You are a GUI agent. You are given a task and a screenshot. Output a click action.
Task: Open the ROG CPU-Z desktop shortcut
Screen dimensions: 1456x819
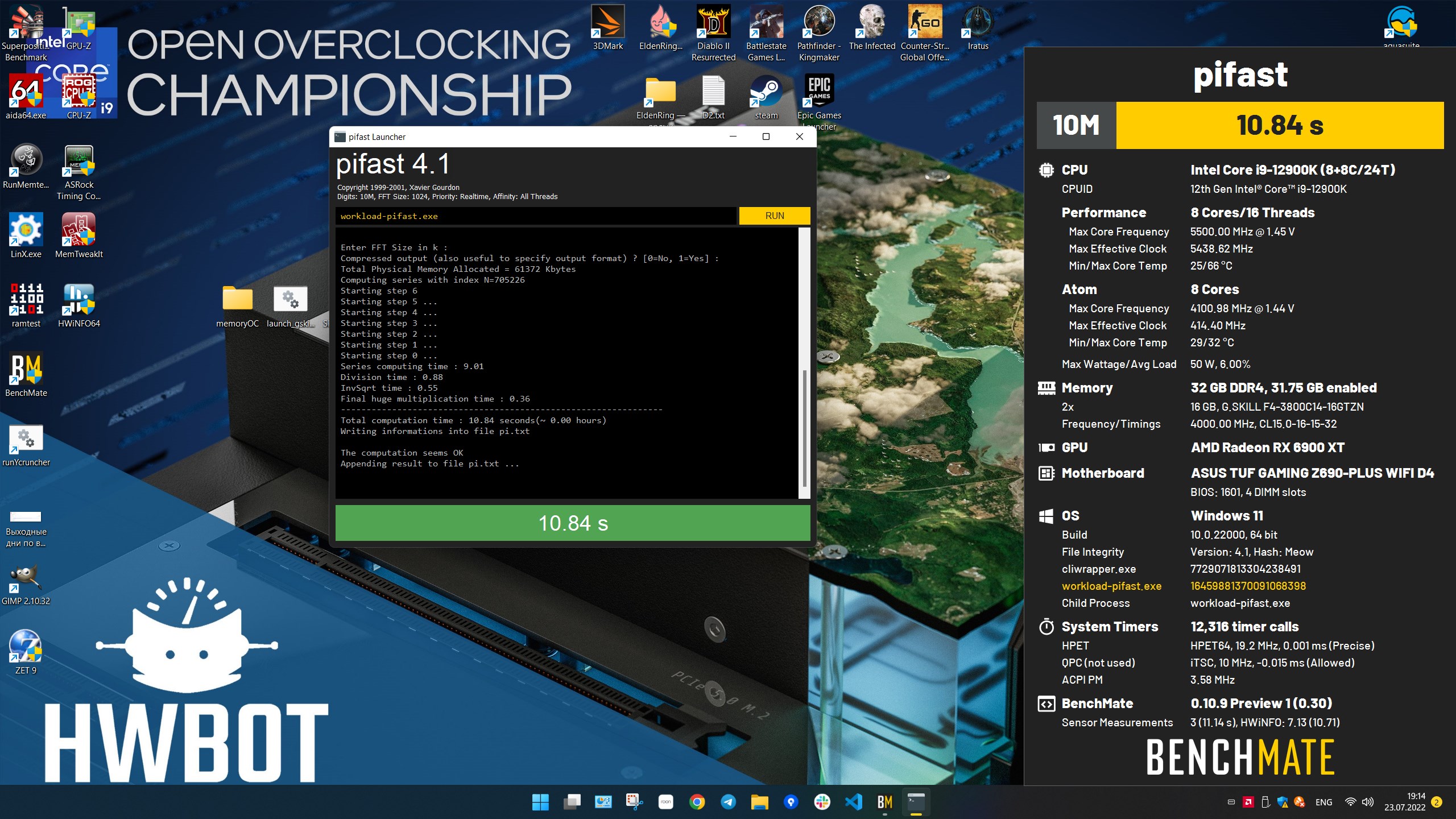click(79, 97)
